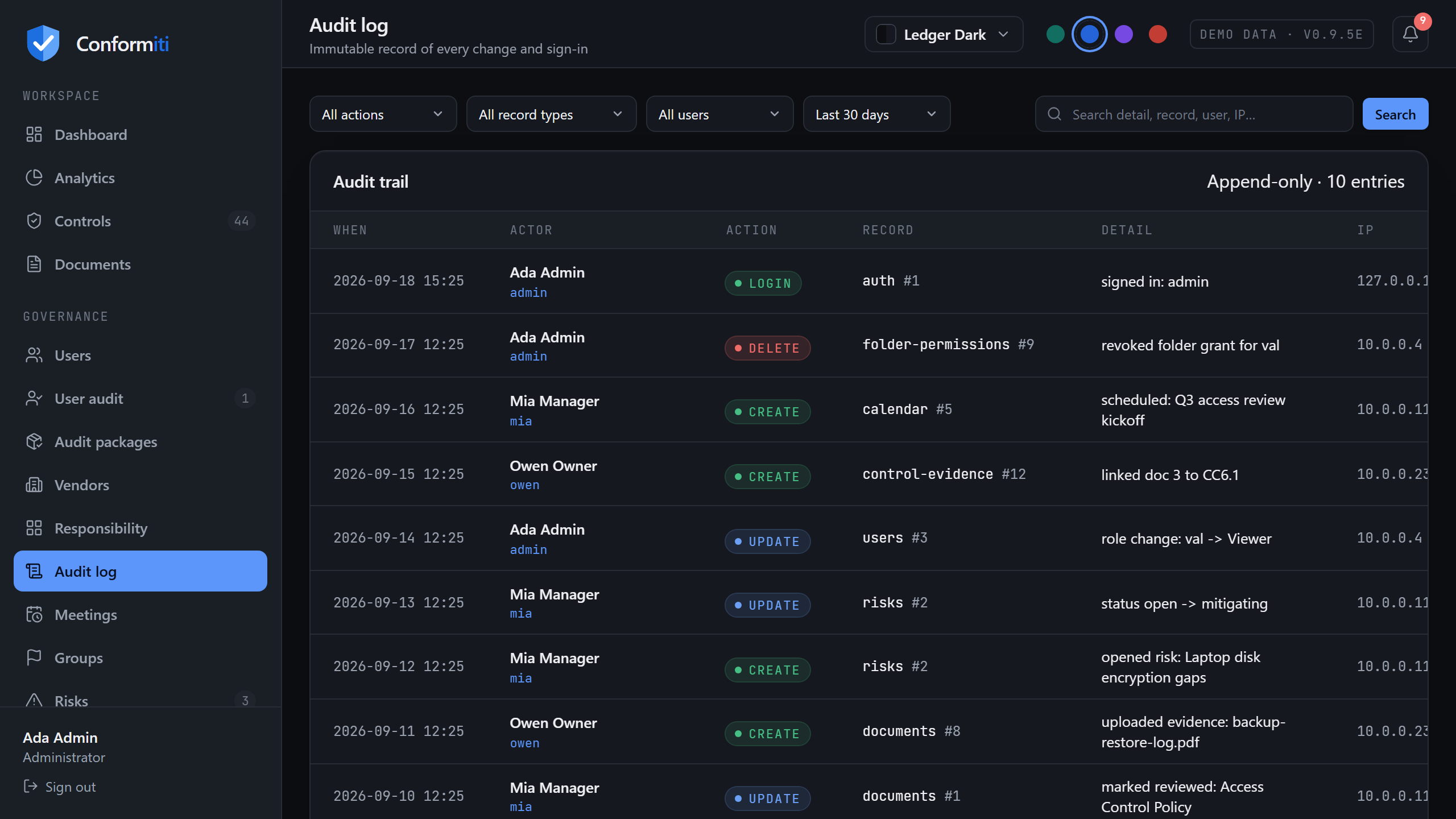Click the DETAIL column header
The height and width of the screenshot is (819, 1456).
[x=1127, y=230]
